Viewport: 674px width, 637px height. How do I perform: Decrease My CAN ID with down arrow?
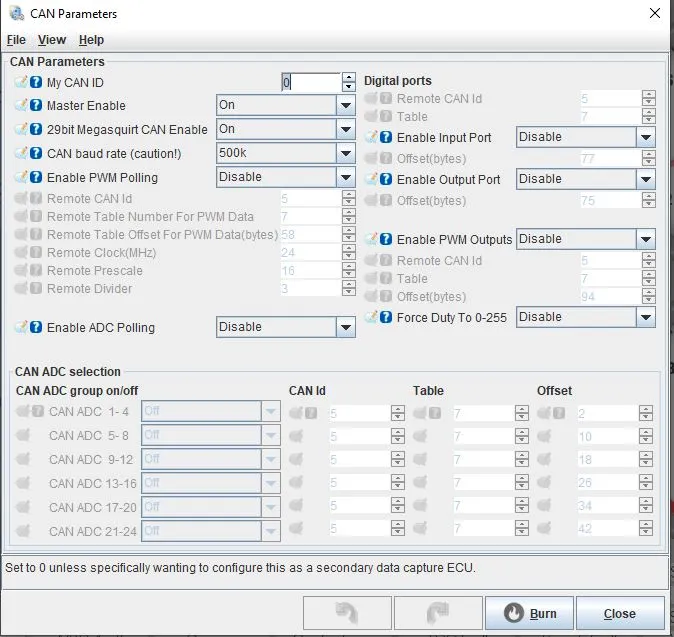coord(349,87)
